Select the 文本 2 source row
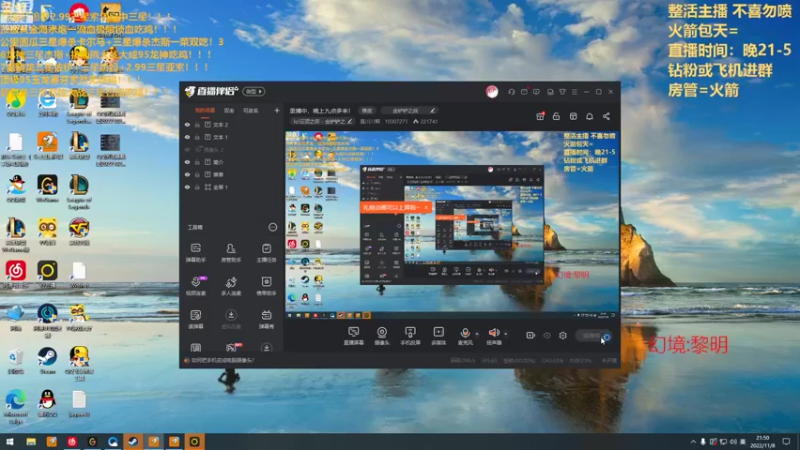The width and height of the screenshot is (800, 450). click(232, 124)
